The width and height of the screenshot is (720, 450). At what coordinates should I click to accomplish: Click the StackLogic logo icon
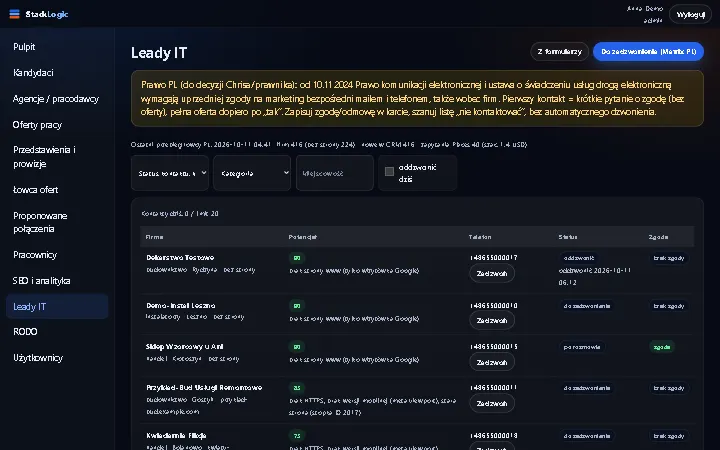point(14,14)
